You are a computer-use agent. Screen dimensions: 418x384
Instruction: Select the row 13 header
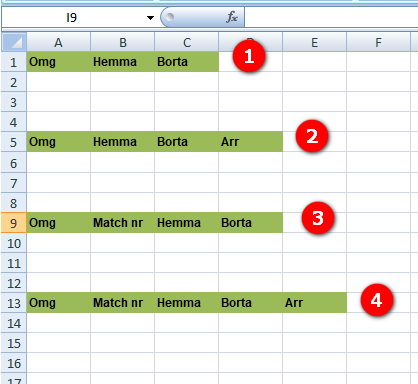point(14,303)
